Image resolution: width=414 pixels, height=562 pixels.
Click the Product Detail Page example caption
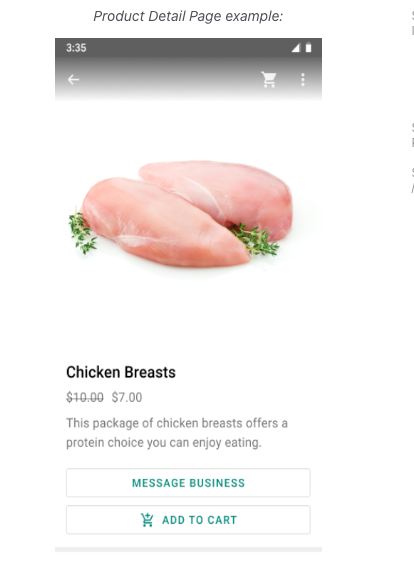pos(188,16)
